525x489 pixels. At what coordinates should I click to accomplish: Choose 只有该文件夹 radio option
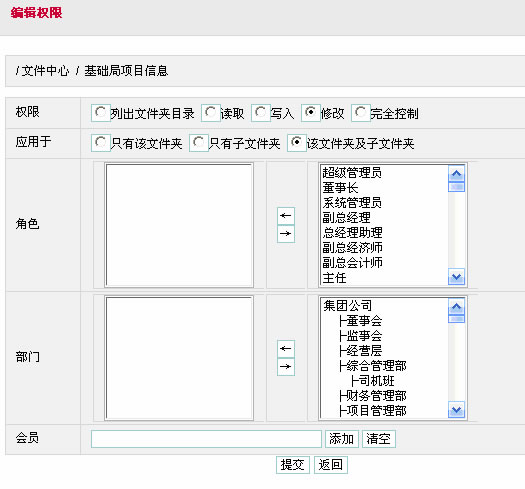coord(100,143)
